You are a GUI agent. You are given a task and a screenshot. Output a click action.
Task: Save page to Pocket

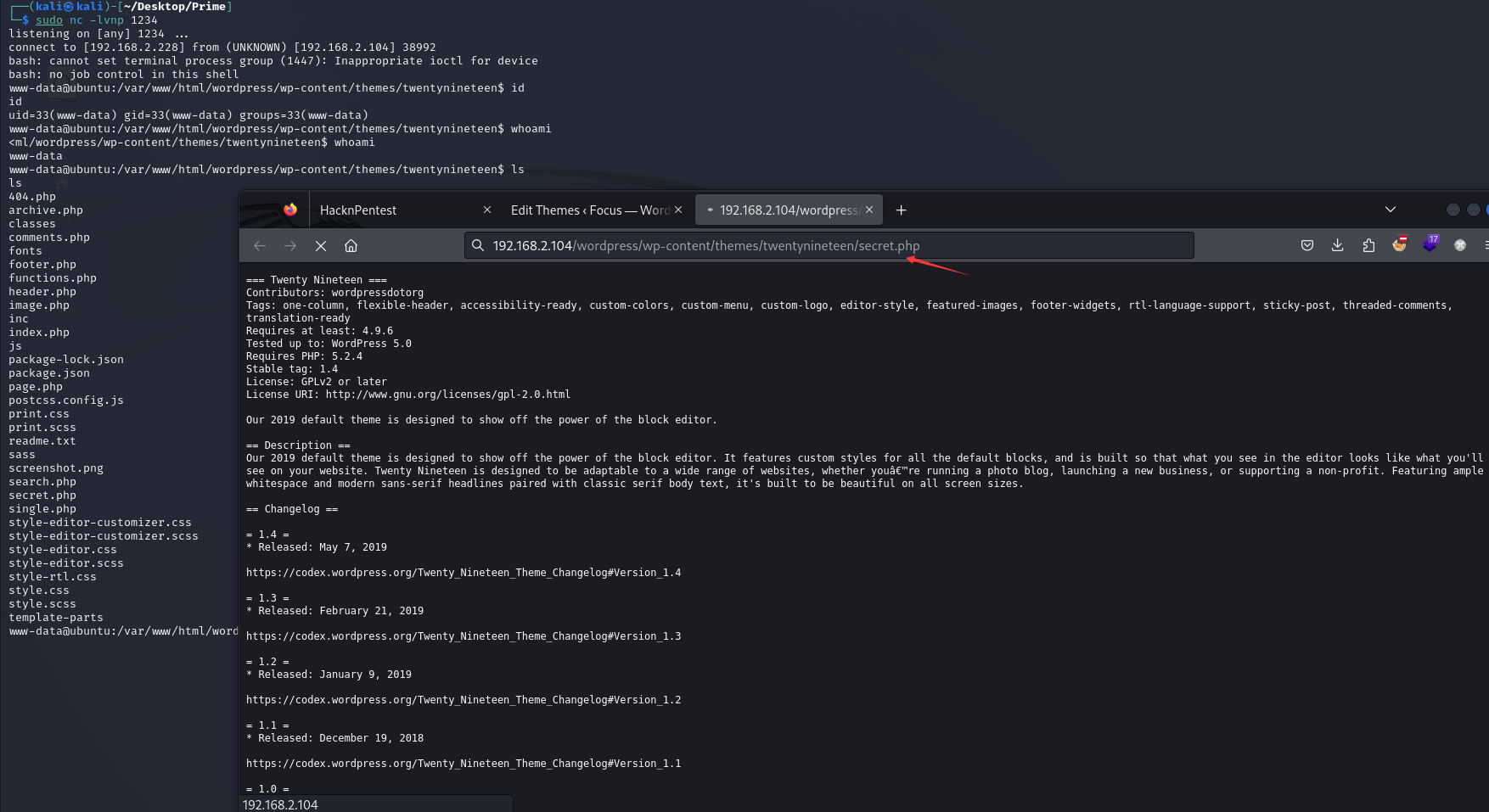tap(1307, 245)
